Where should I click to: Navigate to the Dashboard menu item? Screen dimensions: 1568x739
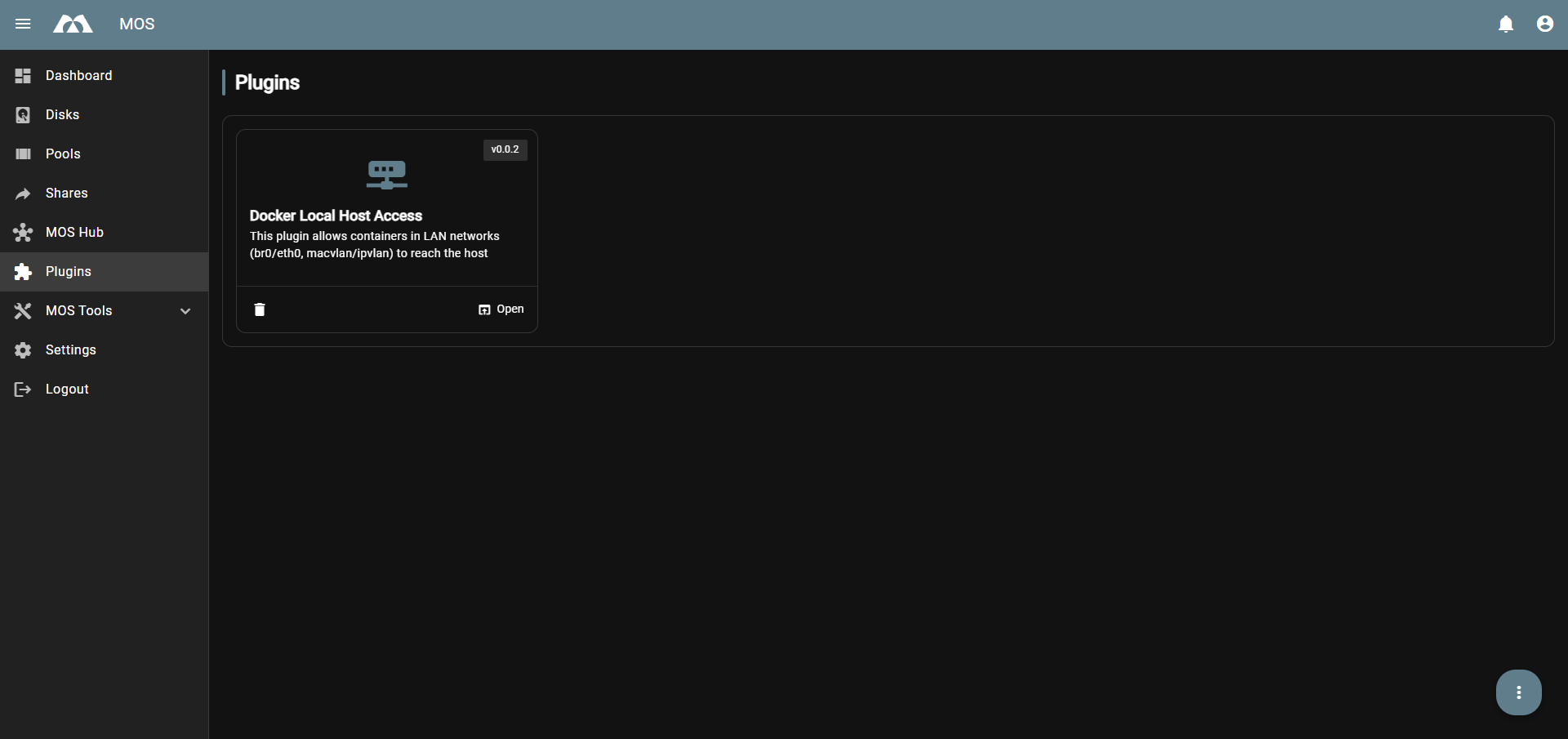[78, 75]
